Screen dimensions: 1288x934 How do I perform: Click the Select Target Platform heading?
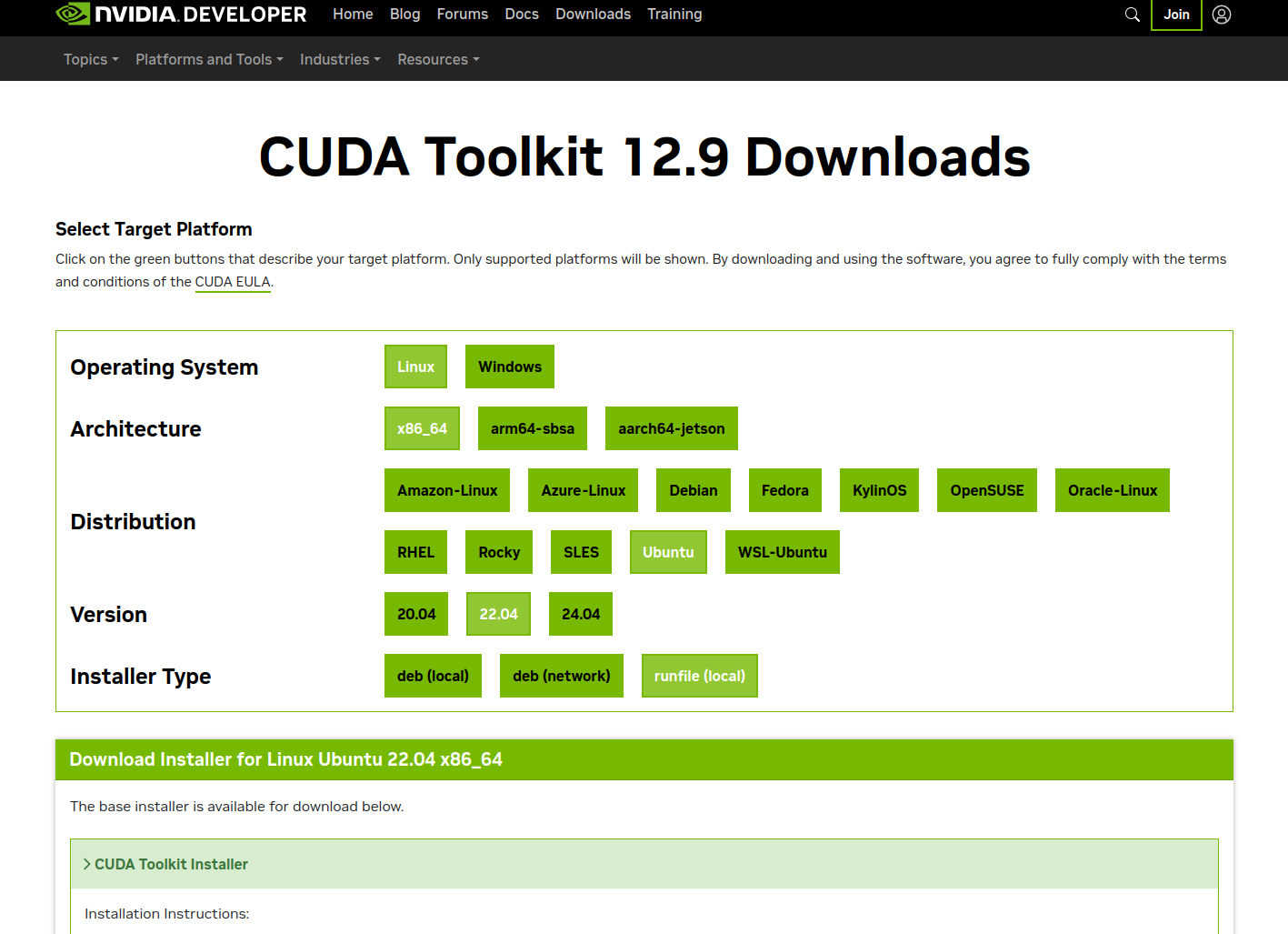point(154,229)
